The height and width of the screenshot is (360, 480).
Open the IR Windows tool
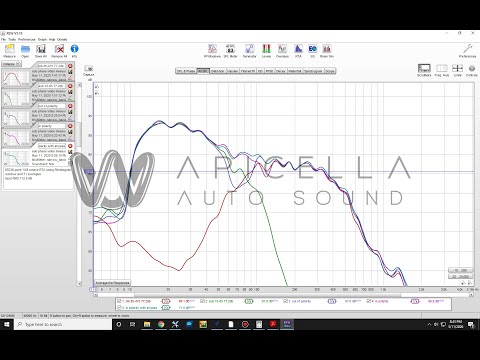point(212,51)
